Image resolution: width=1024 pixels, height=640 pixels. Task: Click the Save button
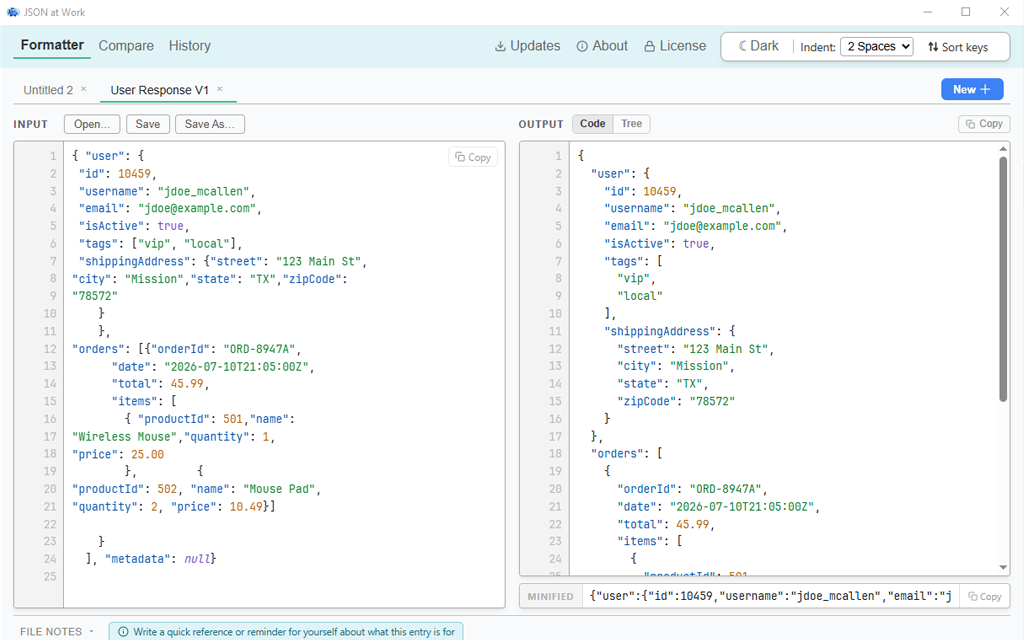(148, 124)
